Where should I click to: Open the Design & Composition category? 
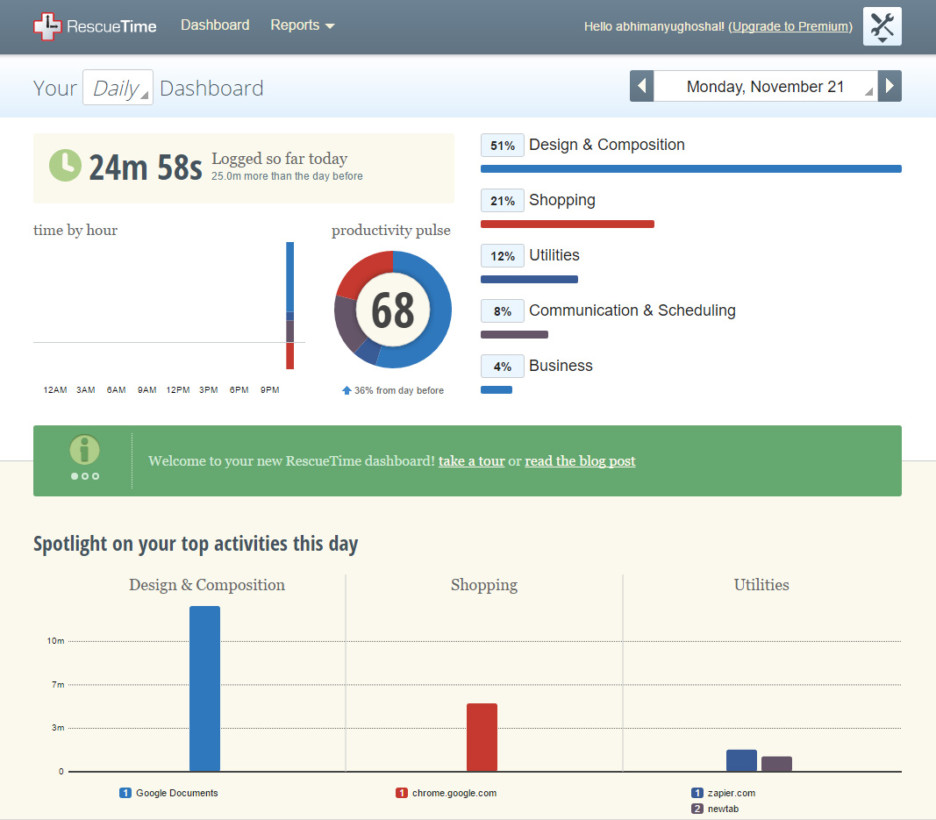click(606, 144)
